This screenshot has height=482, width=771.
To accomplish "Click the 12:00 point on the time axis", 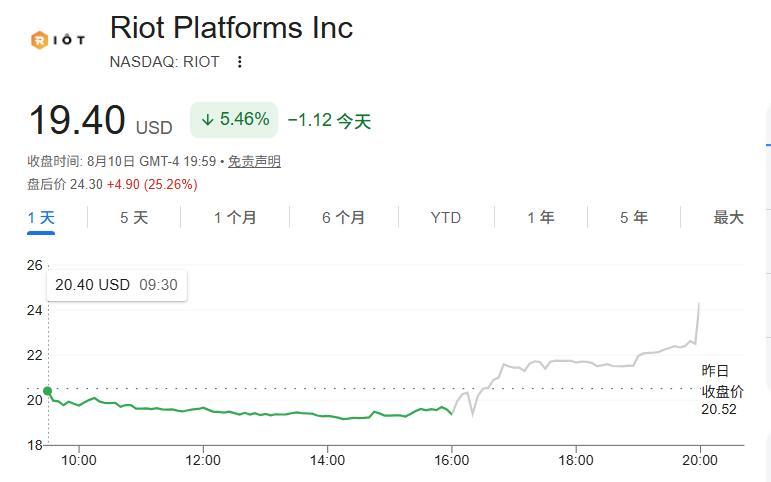I will click(203, 460).
